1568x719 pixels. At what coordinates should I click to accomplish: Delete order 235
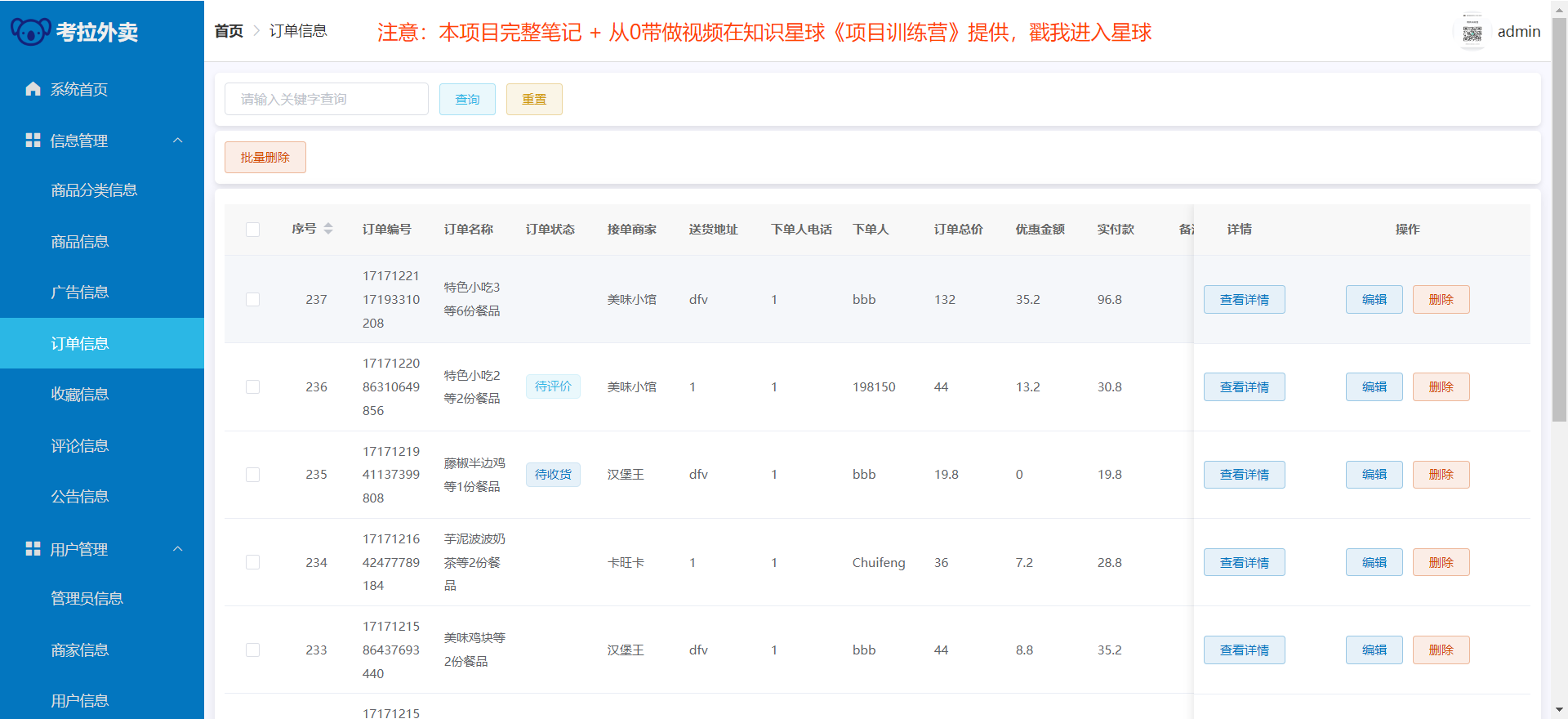point(1441,475)
